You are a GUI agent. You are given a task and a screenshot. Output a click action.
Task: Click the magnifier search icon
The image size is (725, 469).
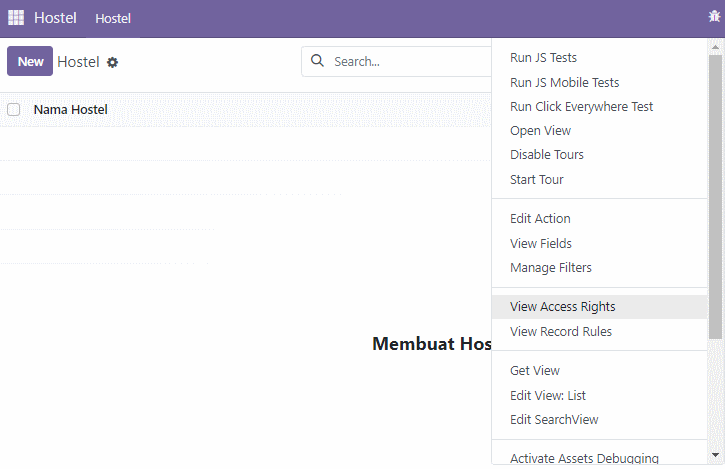317,61
